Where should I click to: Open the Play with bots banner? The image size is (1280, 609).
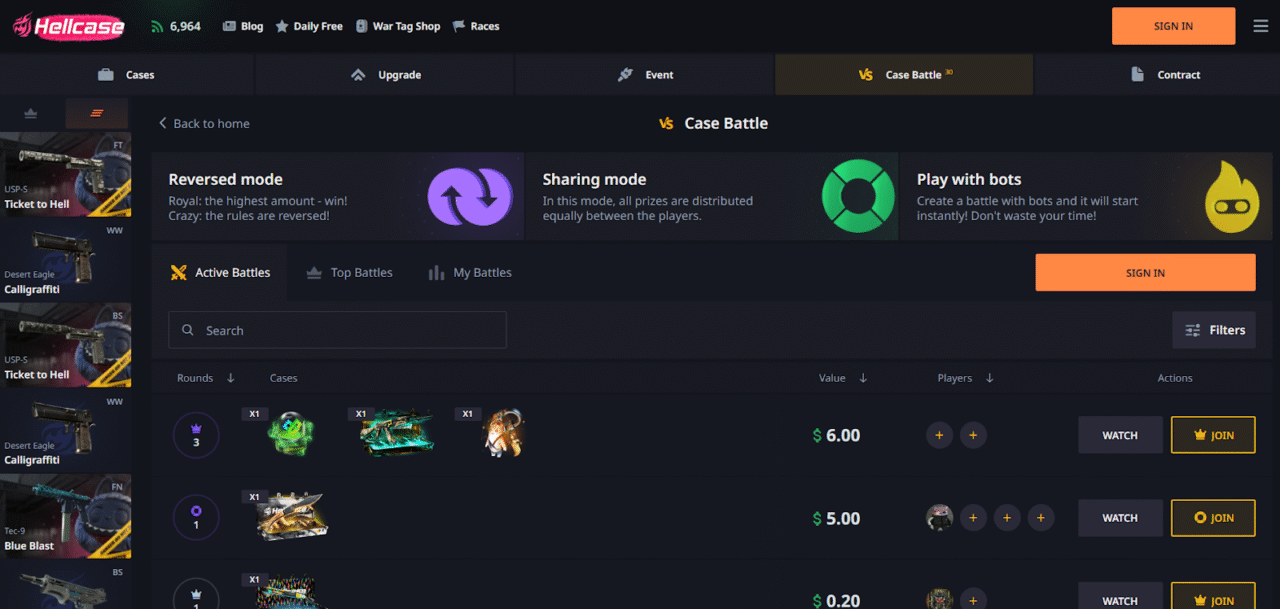[1086, 196]
